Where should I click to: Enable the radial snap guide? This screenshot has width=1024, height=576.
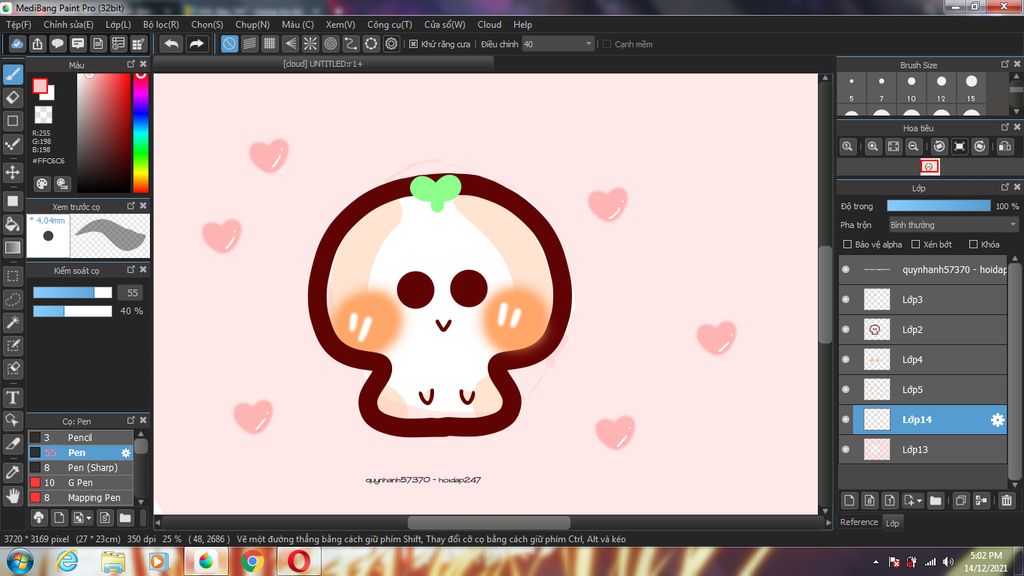pos(310,44)
